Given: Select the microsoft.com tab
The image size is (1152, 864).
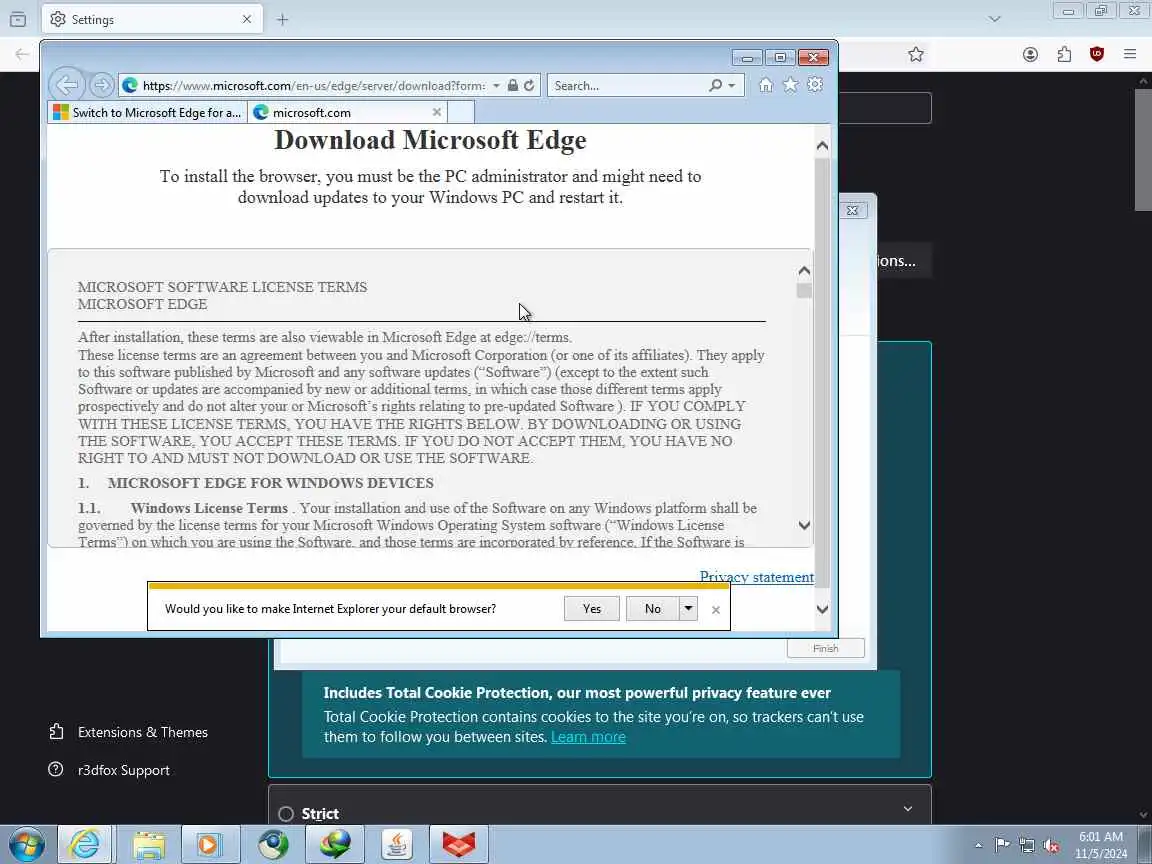Looking at the screenshot, I should tap(348, 112).
